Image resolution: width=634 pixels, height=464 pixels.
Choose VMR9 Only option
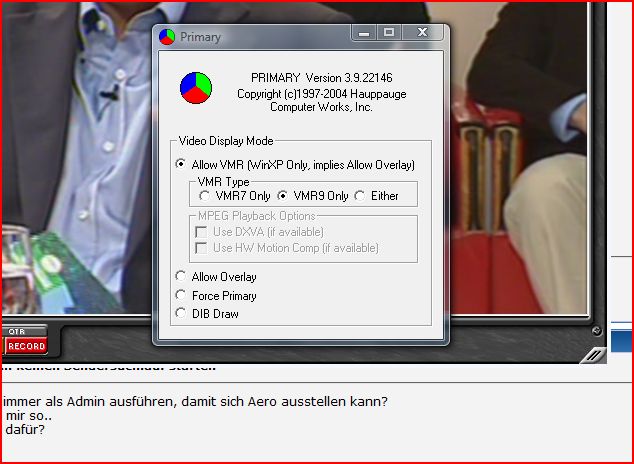click(x=282, y=196)
